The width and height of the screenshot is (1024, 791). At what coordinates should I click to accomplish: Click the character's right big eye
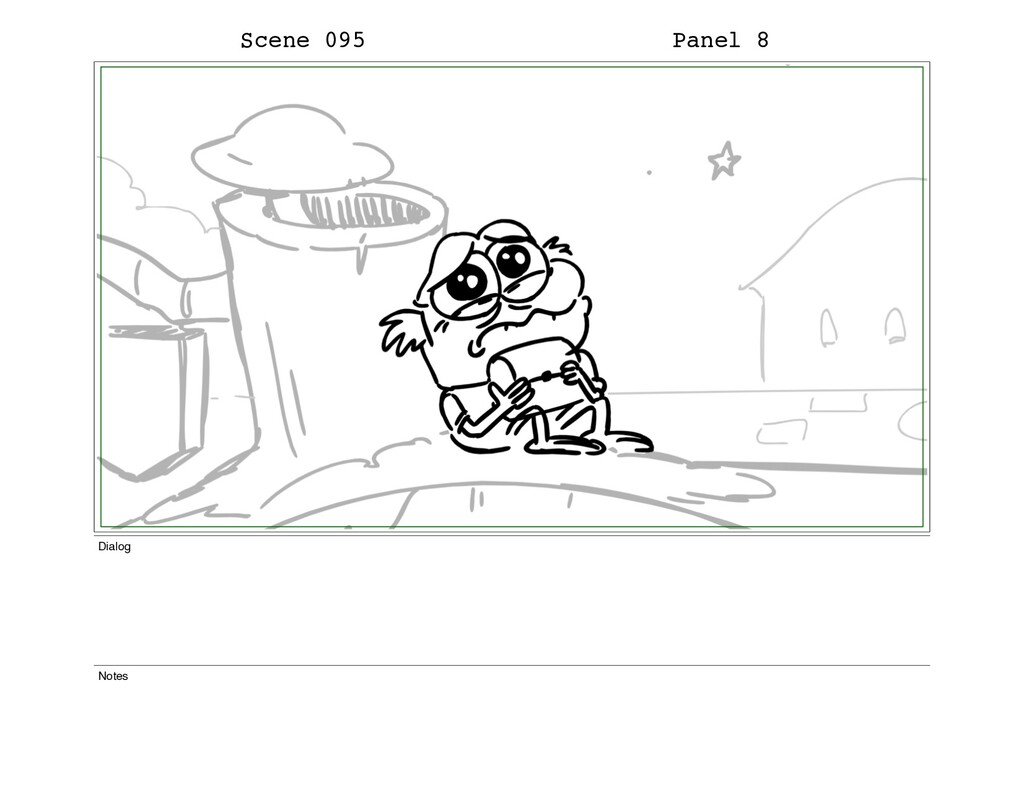(514, 260)
